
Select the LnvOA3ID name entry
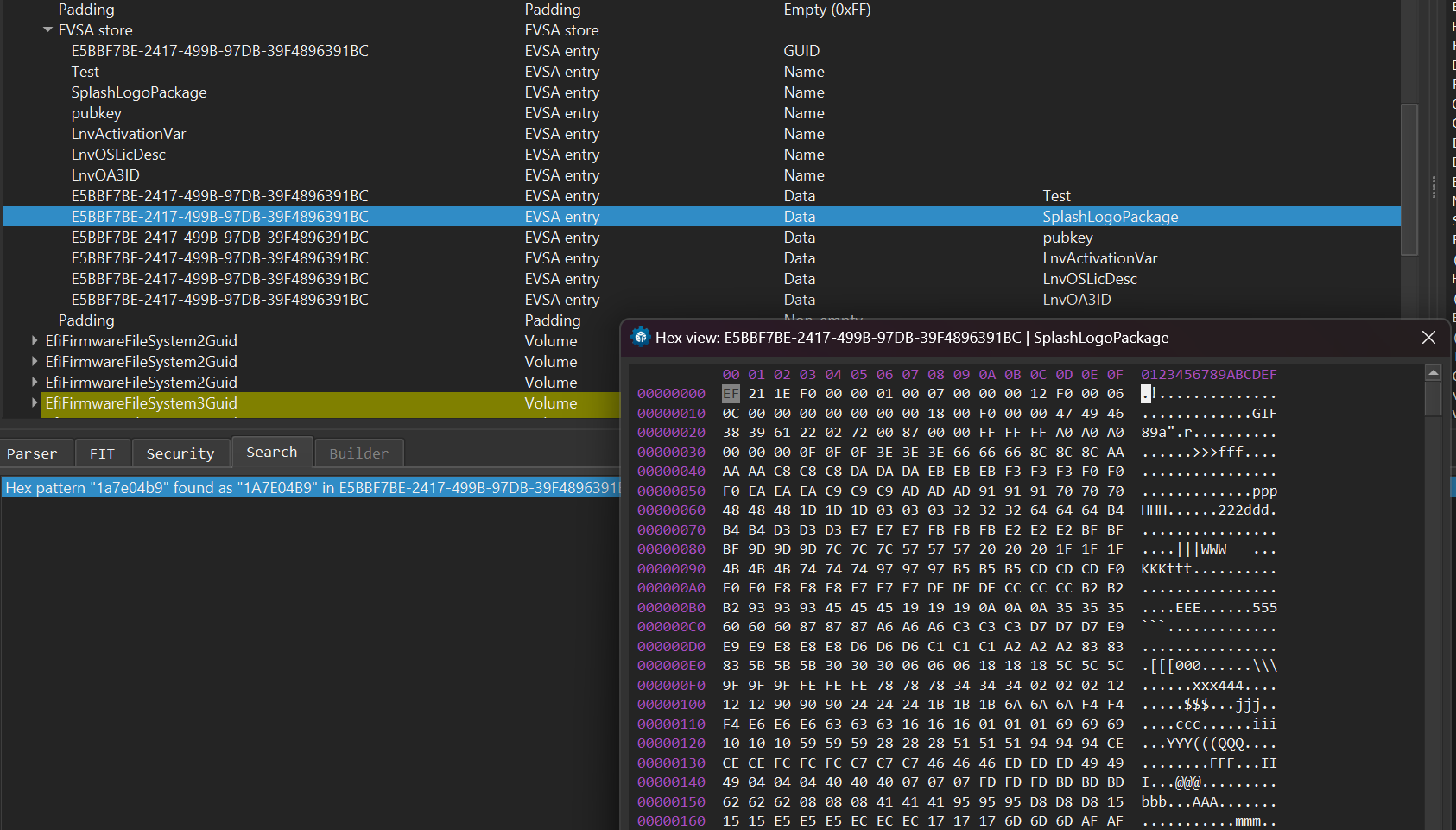coord(701,175)
